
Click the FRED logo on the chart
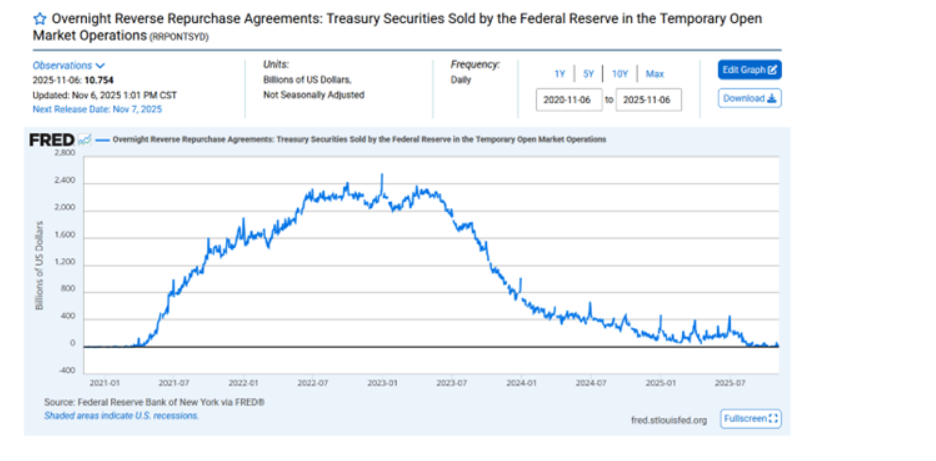[54, 140]
